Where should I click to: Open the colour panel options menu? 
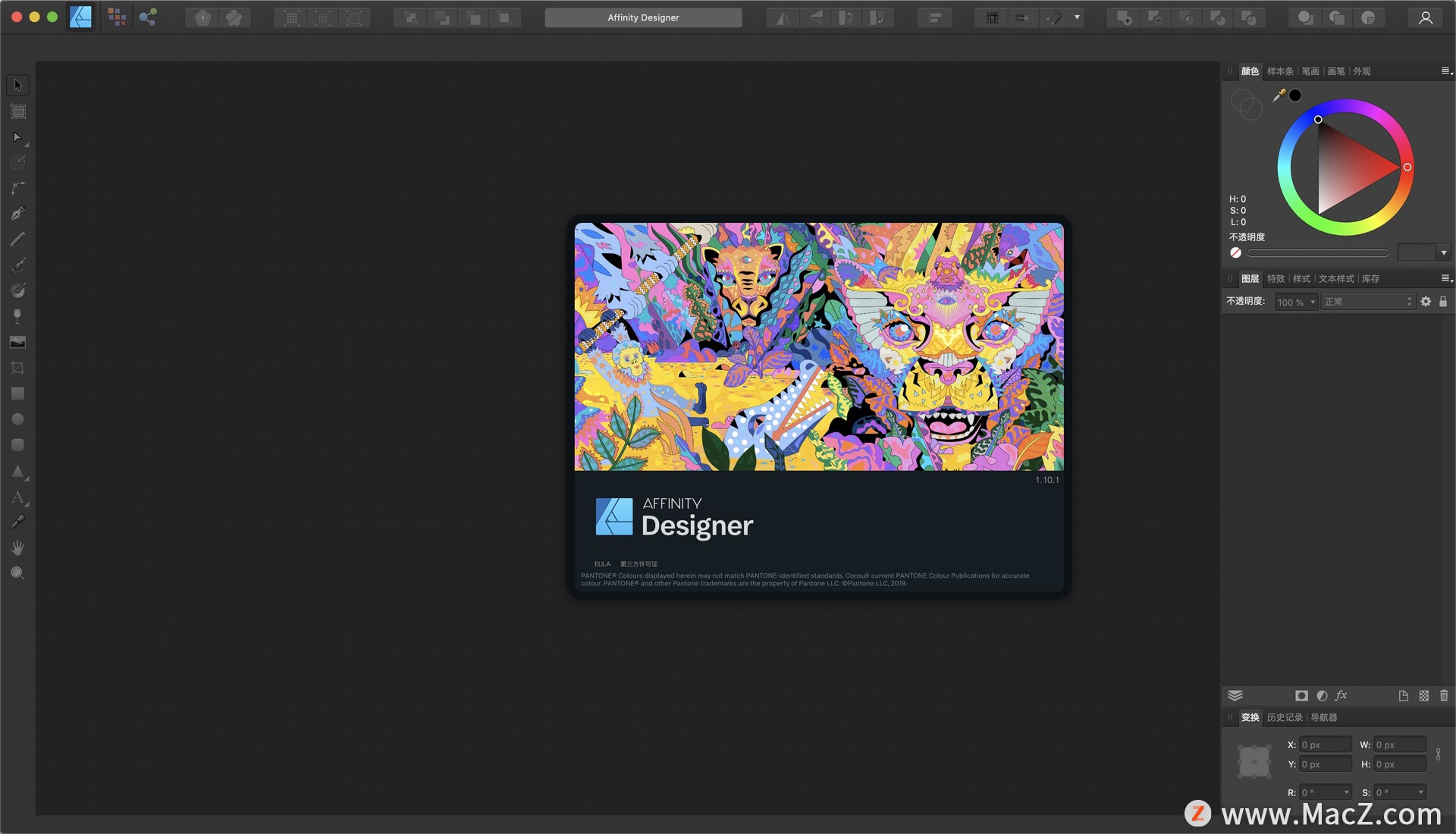pyautogui.click(x=1446, y=71)
